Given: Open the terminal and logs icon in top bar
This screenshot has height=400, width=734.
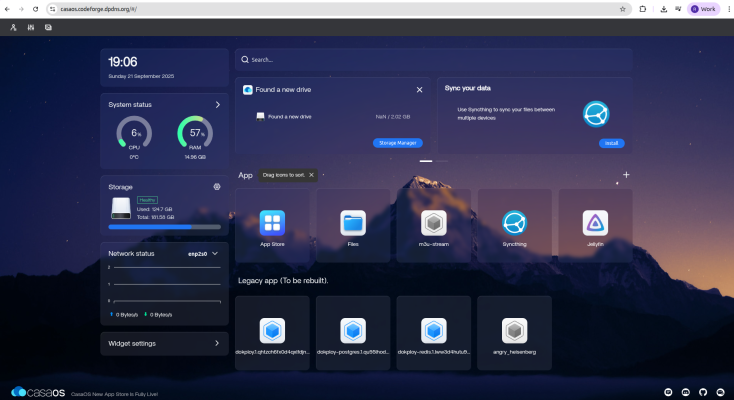Looking at the screenshot, I should [48, 28].
